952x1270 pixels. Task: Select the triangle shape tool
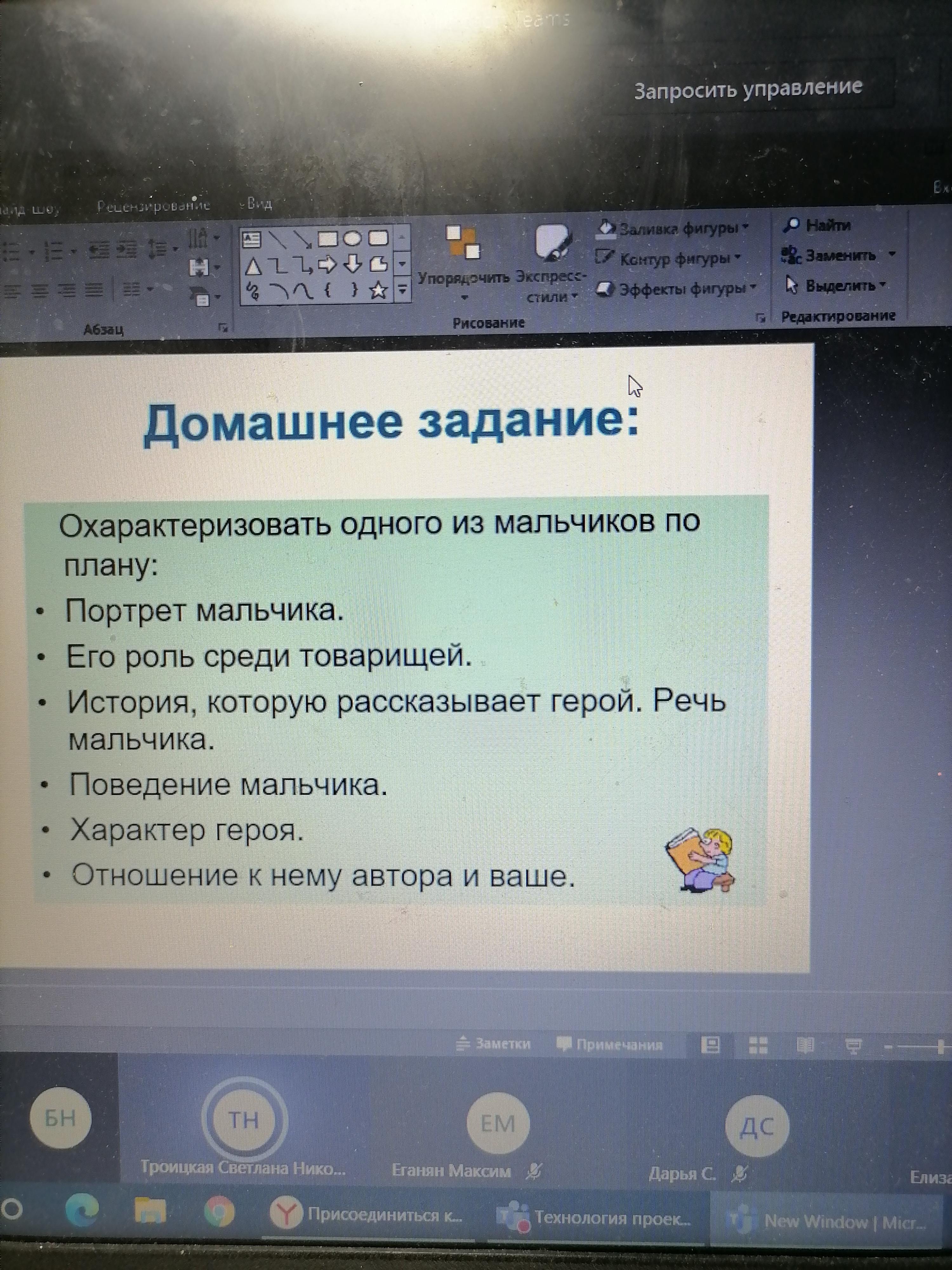pyautogui.click(x=253, y=266)
